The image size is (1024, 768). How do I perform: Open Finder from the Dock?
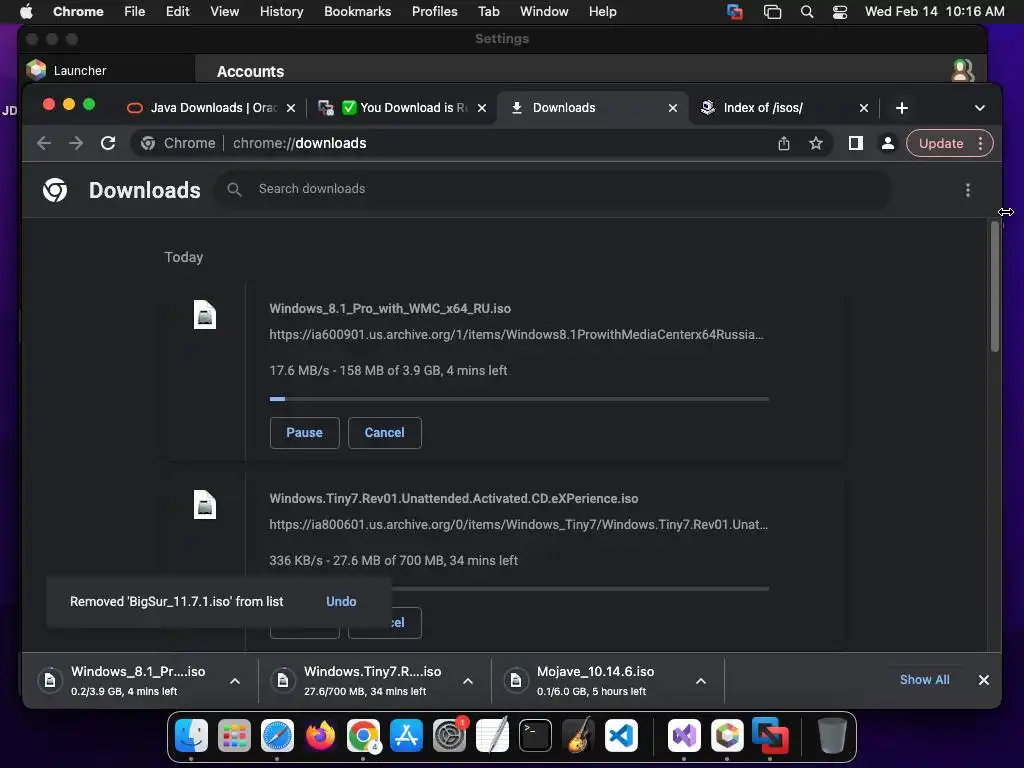pos(191,736)
